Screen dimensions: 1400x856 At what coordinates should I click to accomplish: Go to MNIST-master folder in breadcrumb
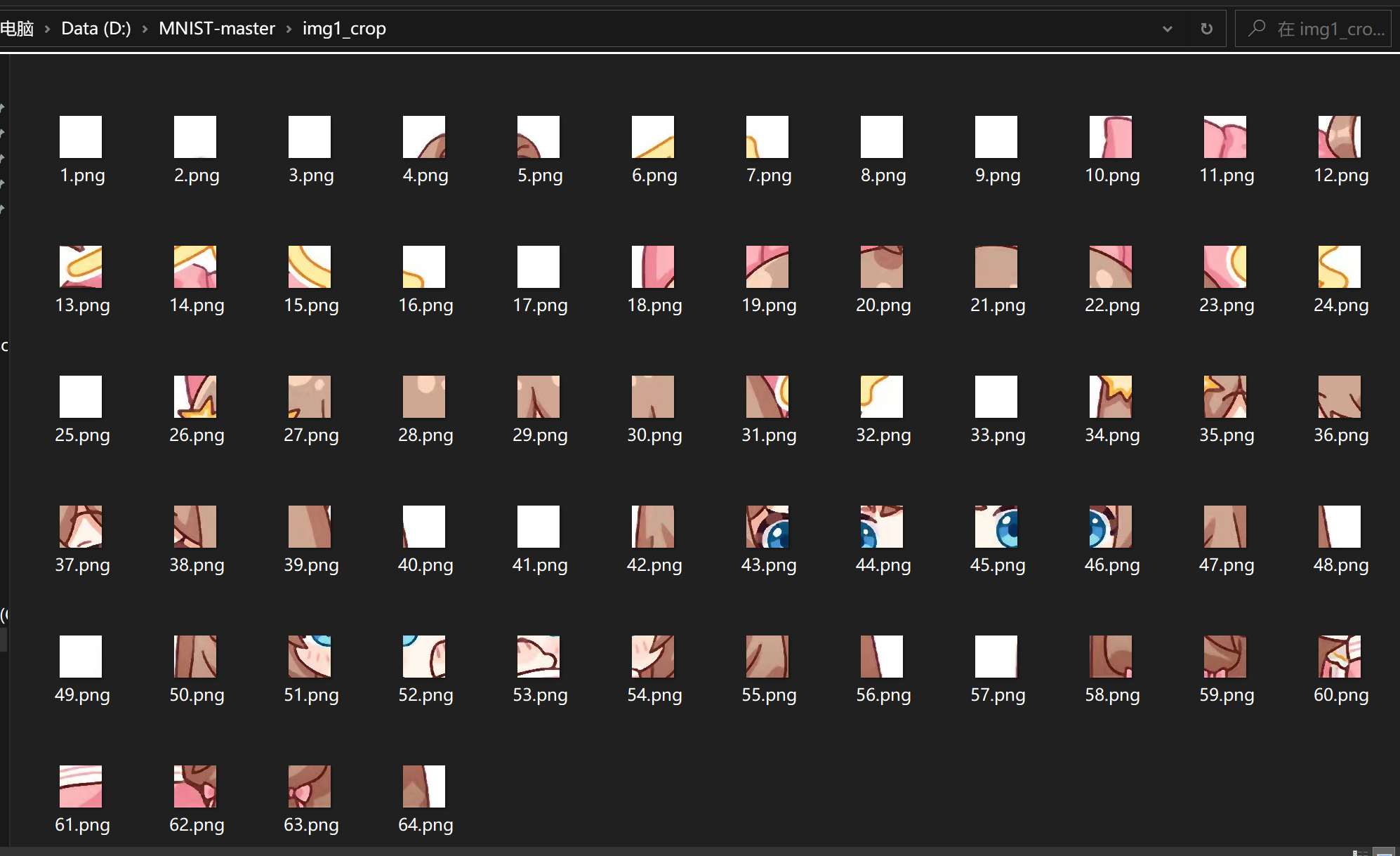(217, 28)
